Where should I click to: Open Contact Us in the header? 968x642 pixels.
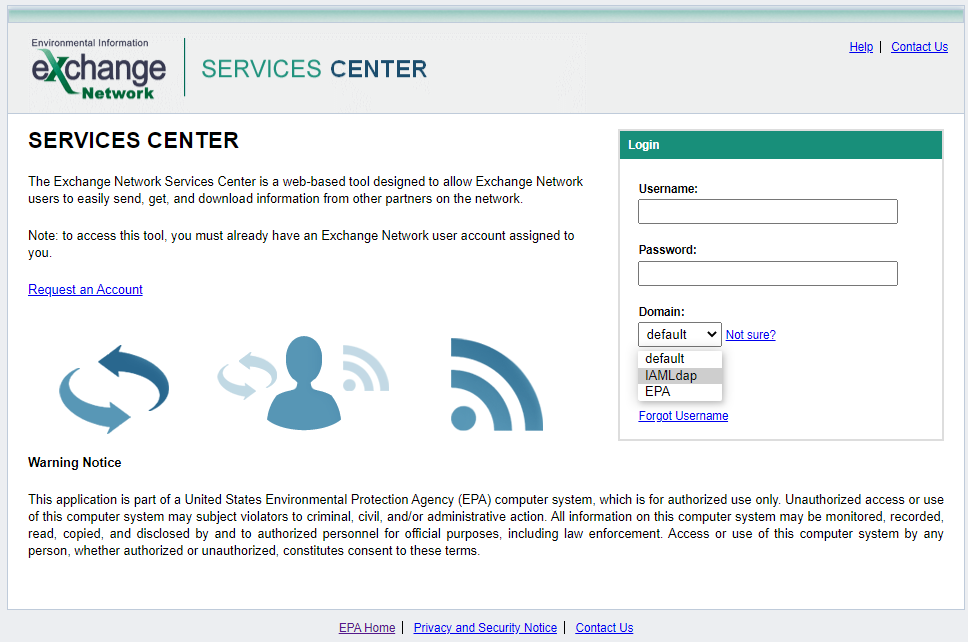pos(919,47)
